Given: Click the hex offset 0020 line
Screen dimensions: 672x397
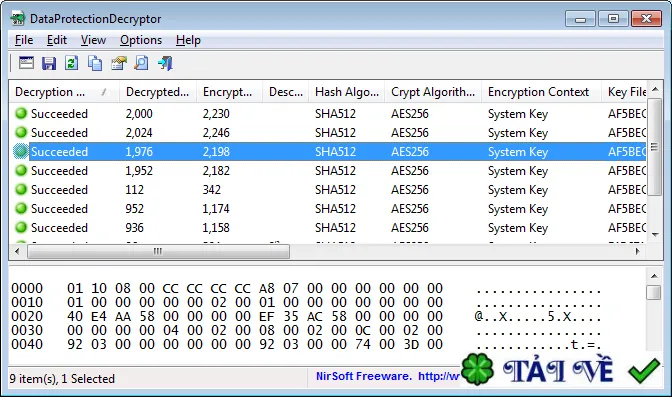Looking at the screenshot, I should click(x=306, y=316).
